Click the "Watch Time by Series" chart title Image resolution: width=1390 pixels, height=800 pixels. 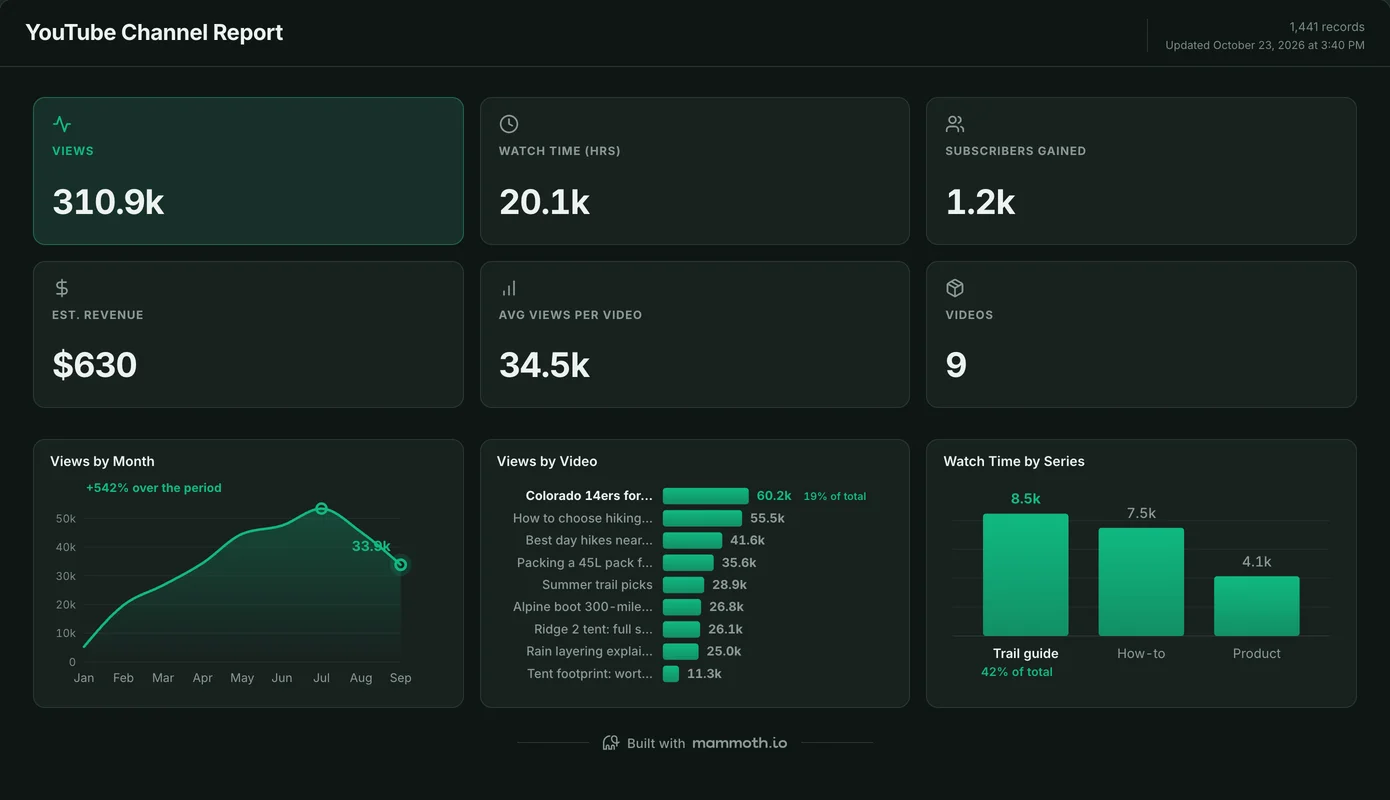[x=1014, y=461]
